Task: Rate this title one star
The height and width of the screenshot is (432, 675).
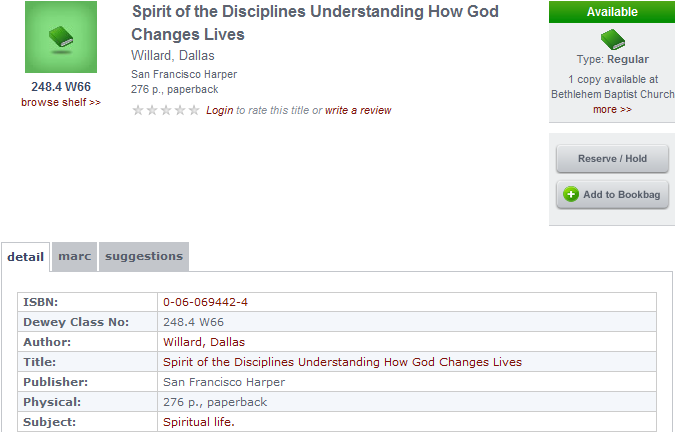Action: (x=138, y=110)
